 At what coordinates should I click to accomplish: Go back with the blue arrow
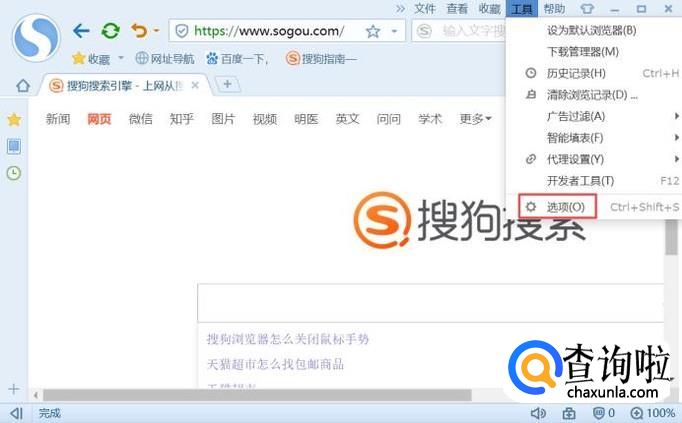coord(81,31)
